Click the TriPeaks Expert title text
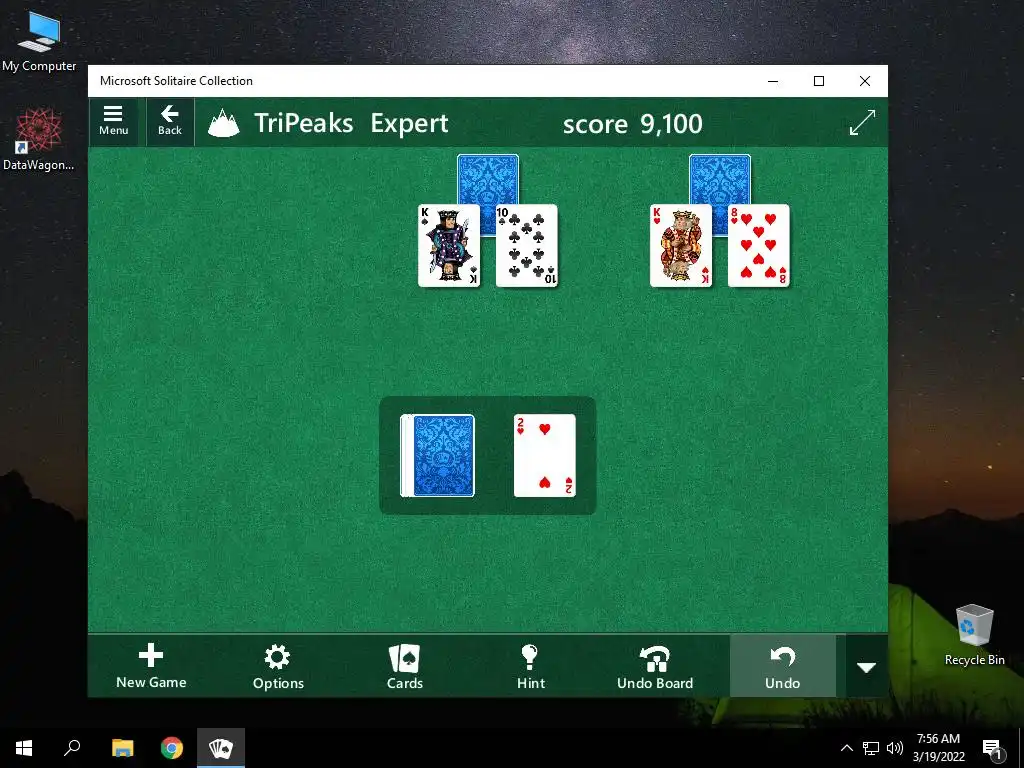The height and width of the screenshot is (768, 1024). click(x=351, y=123)
